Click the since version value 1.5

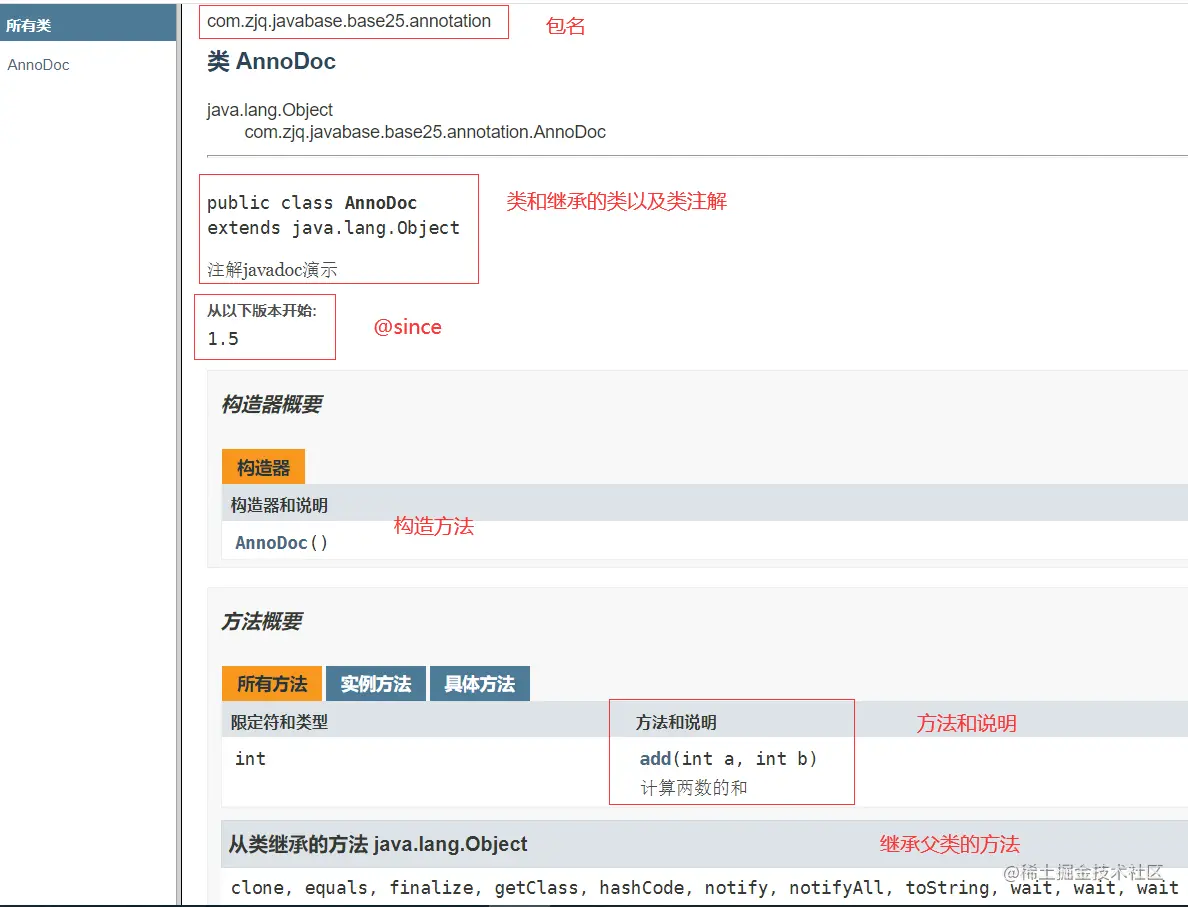tap(223, 339)
